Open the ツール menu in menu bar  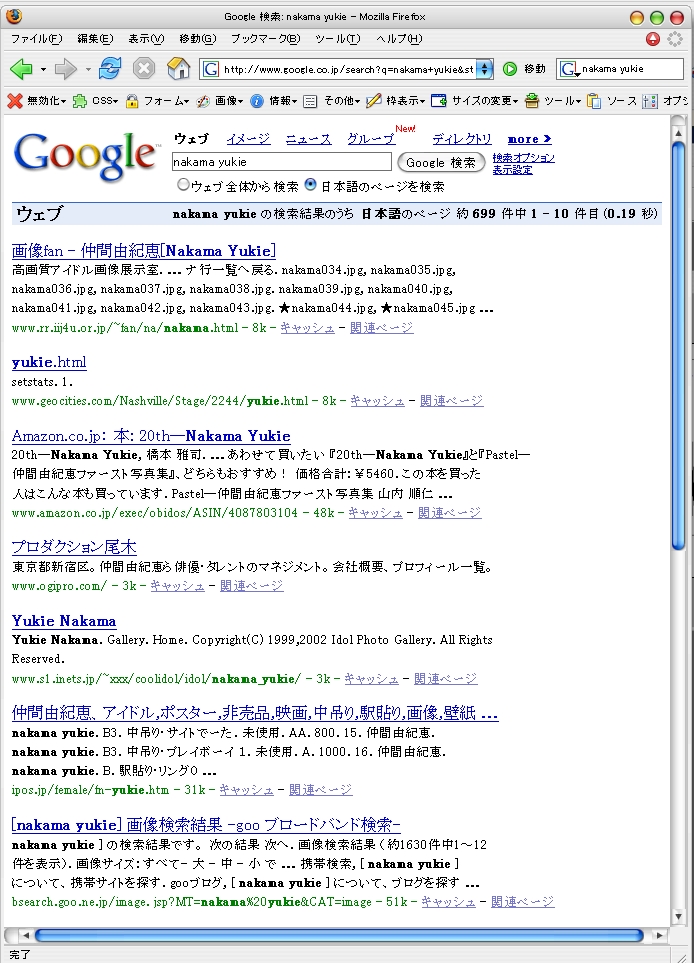point(337,39)
